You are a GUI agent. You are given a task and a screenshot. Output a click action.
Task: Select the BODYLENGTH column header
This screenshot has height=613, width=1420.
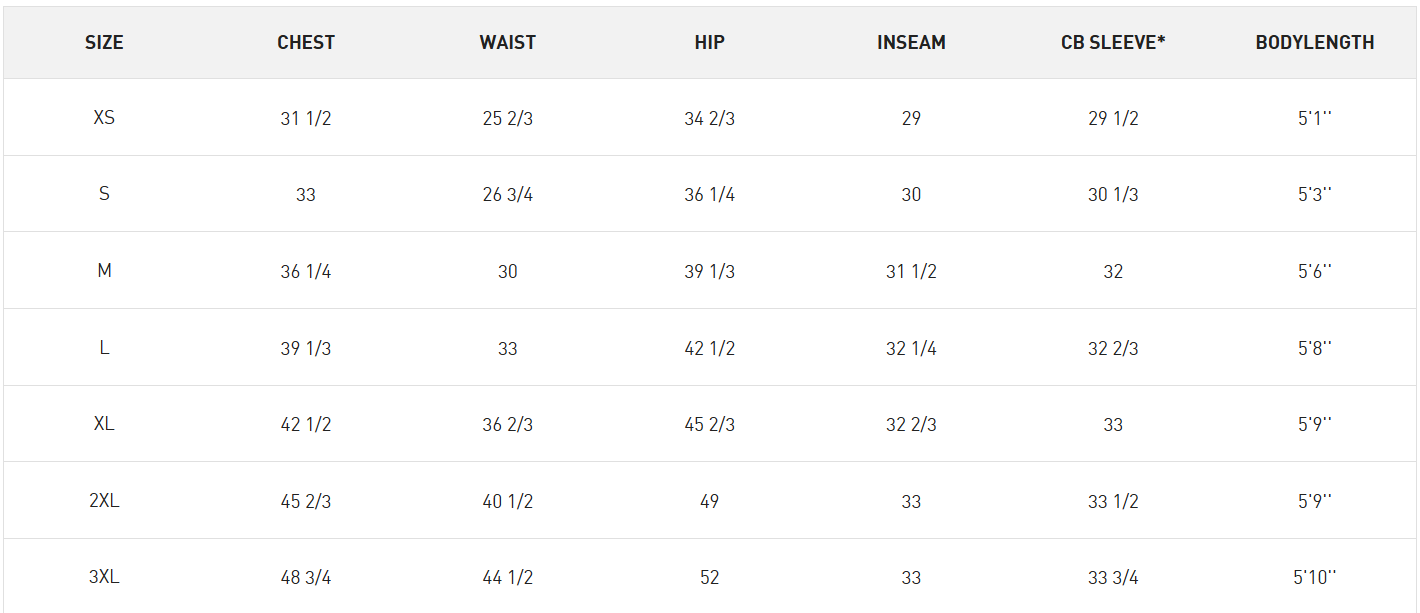[1315, 43]
